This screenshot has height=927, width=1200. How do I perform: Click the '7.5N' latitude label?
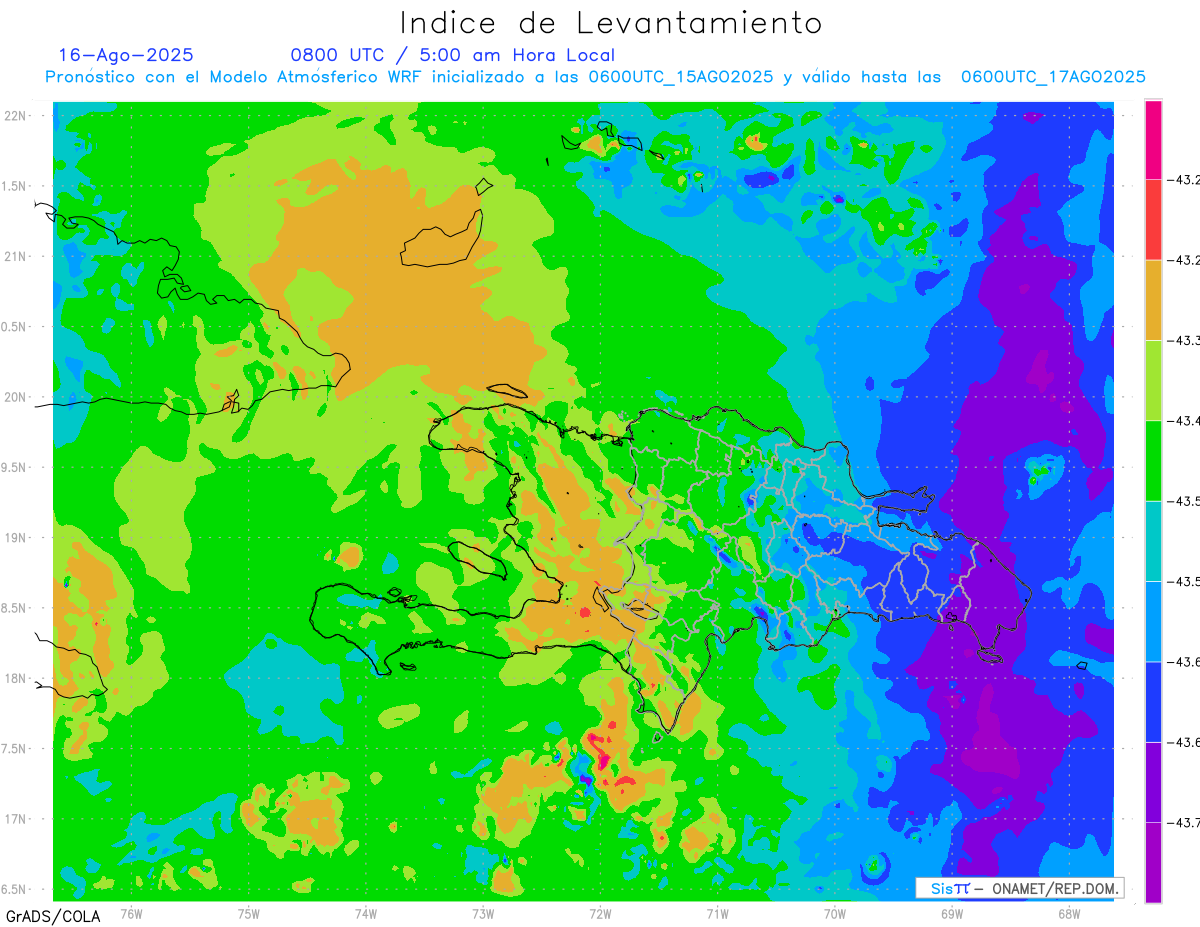[x=13, y=749]
